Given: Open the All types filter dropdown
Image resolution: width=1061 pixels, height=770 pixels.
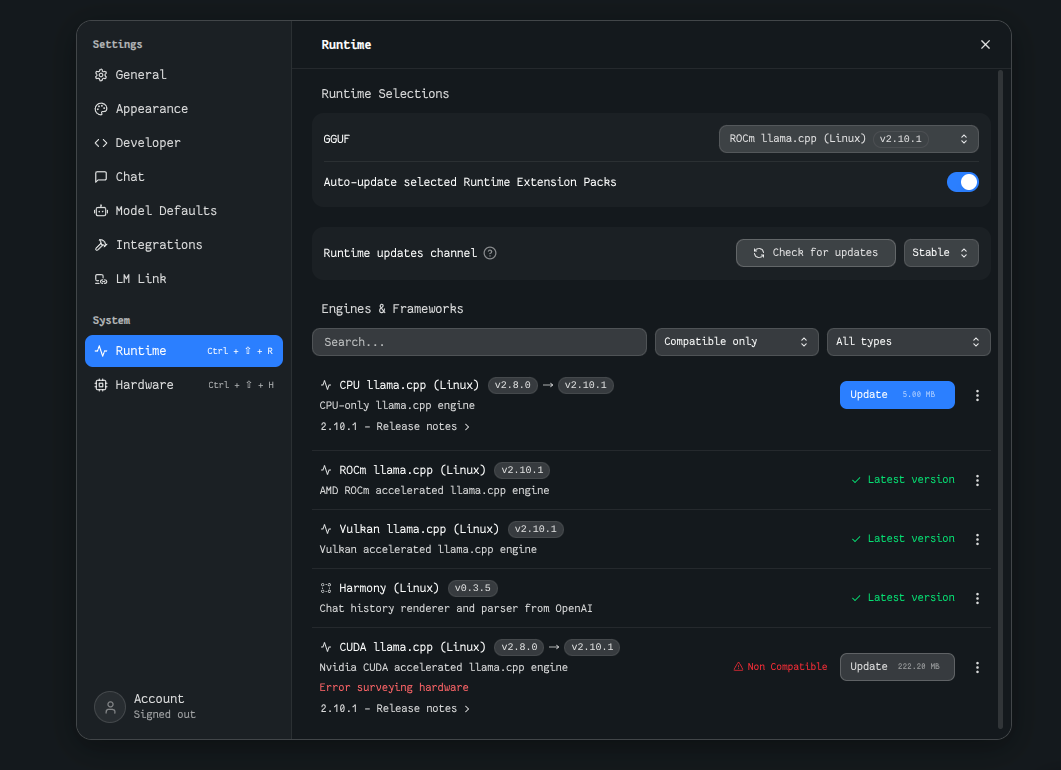Looking at the screenshot, I should click(x=908, y=342).
